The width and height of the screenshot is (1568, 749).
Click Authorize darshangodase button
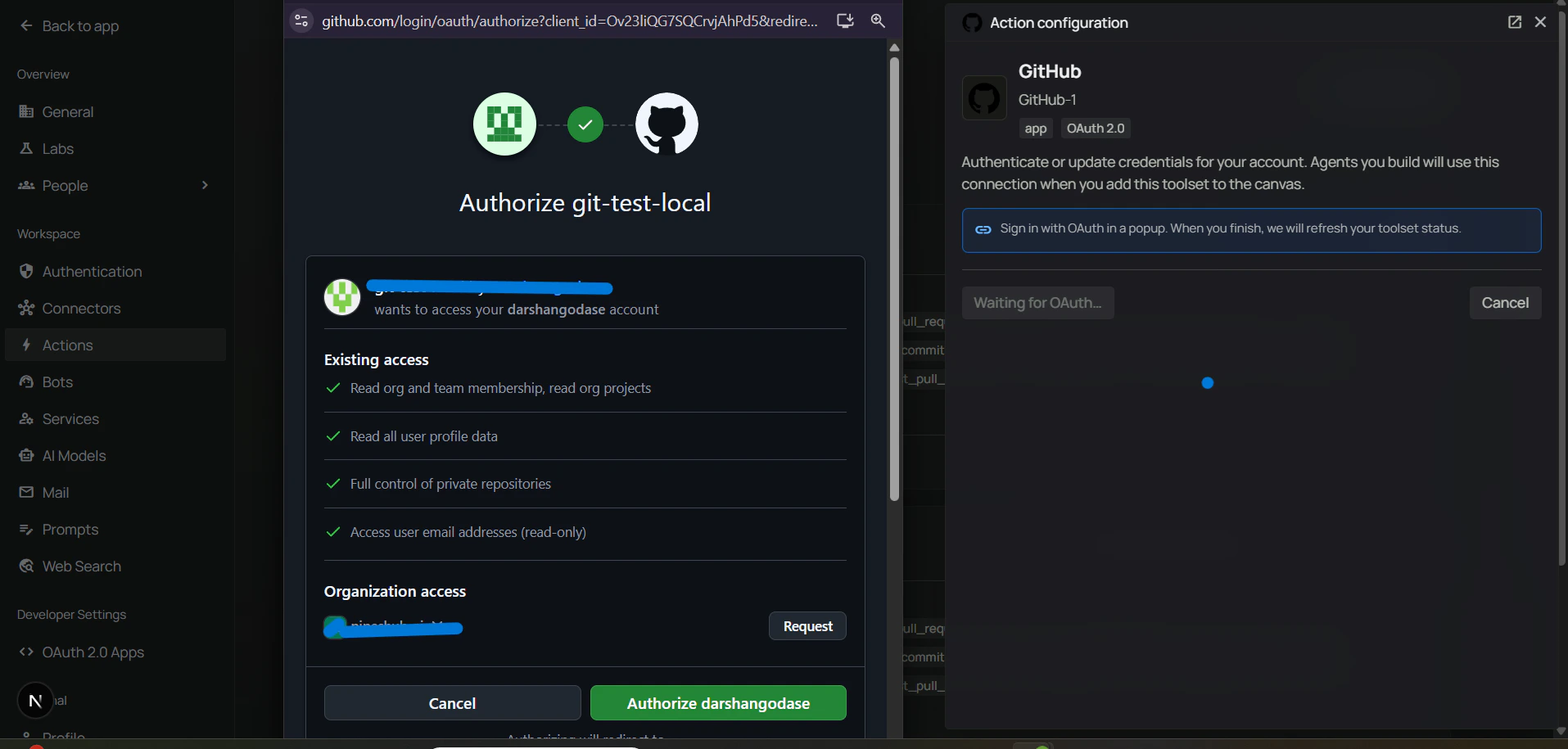(x=718, y=703)
